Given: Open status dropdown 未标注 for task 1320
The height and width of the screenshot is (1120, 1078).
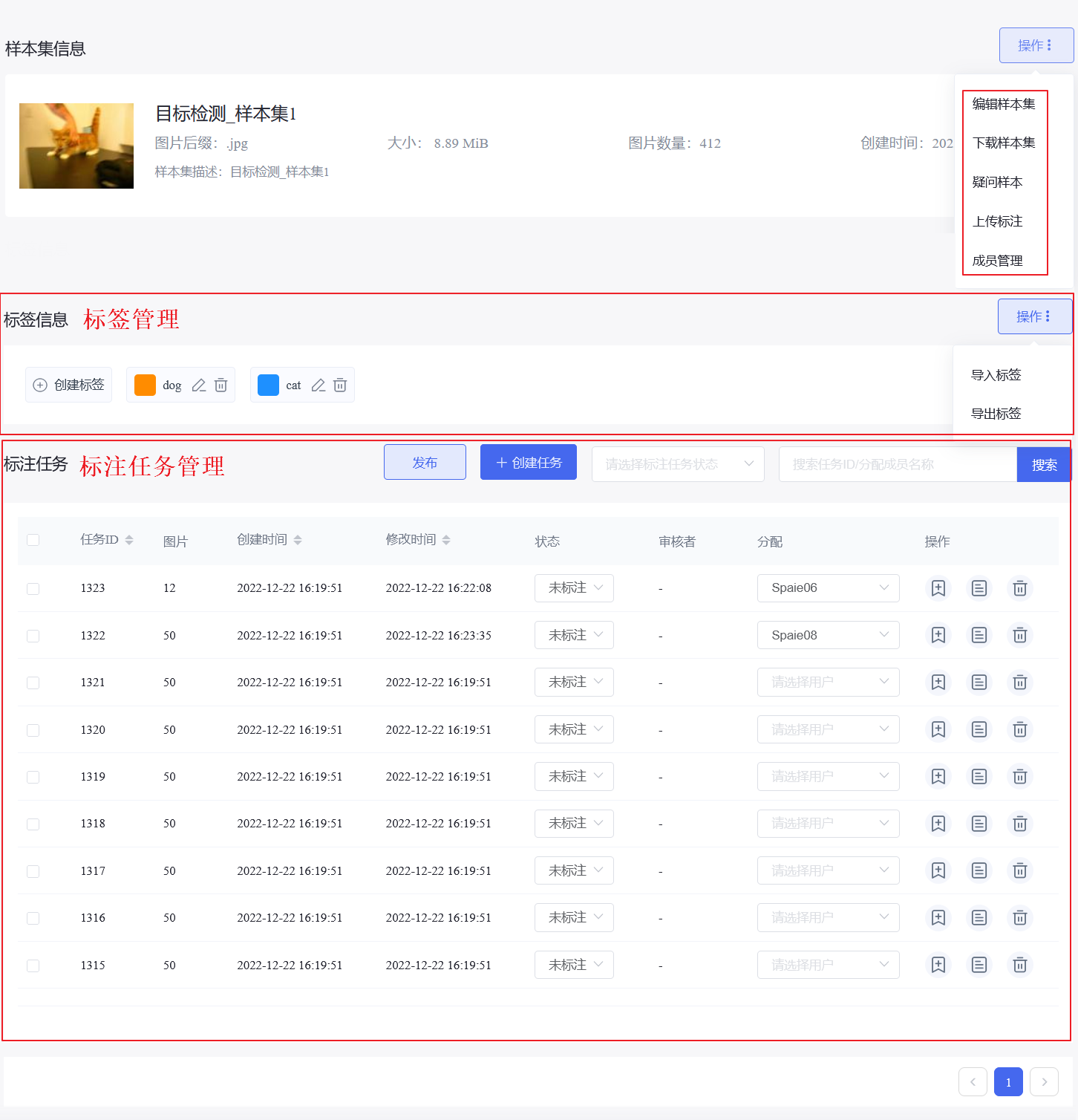Looking at the screenshot, I should click(574, 729).
